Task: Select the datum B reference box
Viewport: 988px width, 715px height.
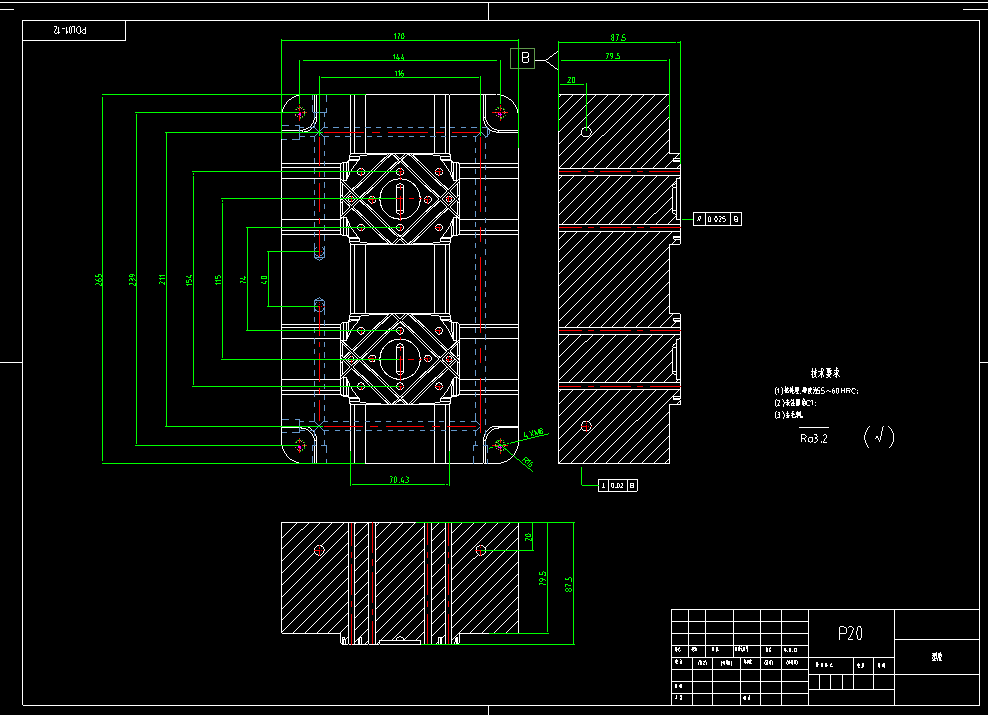Action: pos(522,59)
